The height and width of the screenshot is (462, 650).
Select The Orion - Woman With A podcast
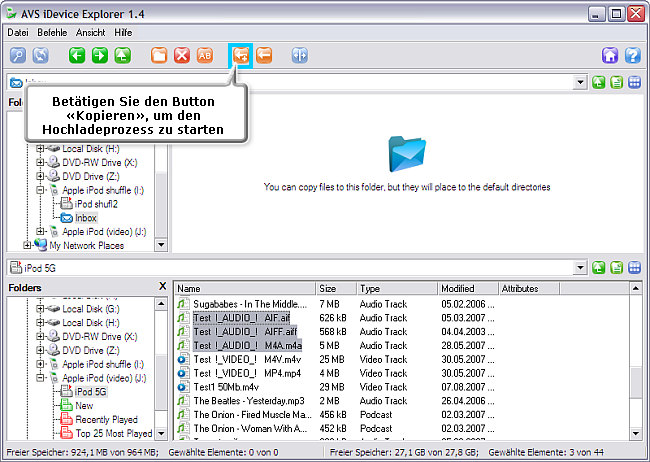[250, 428]
